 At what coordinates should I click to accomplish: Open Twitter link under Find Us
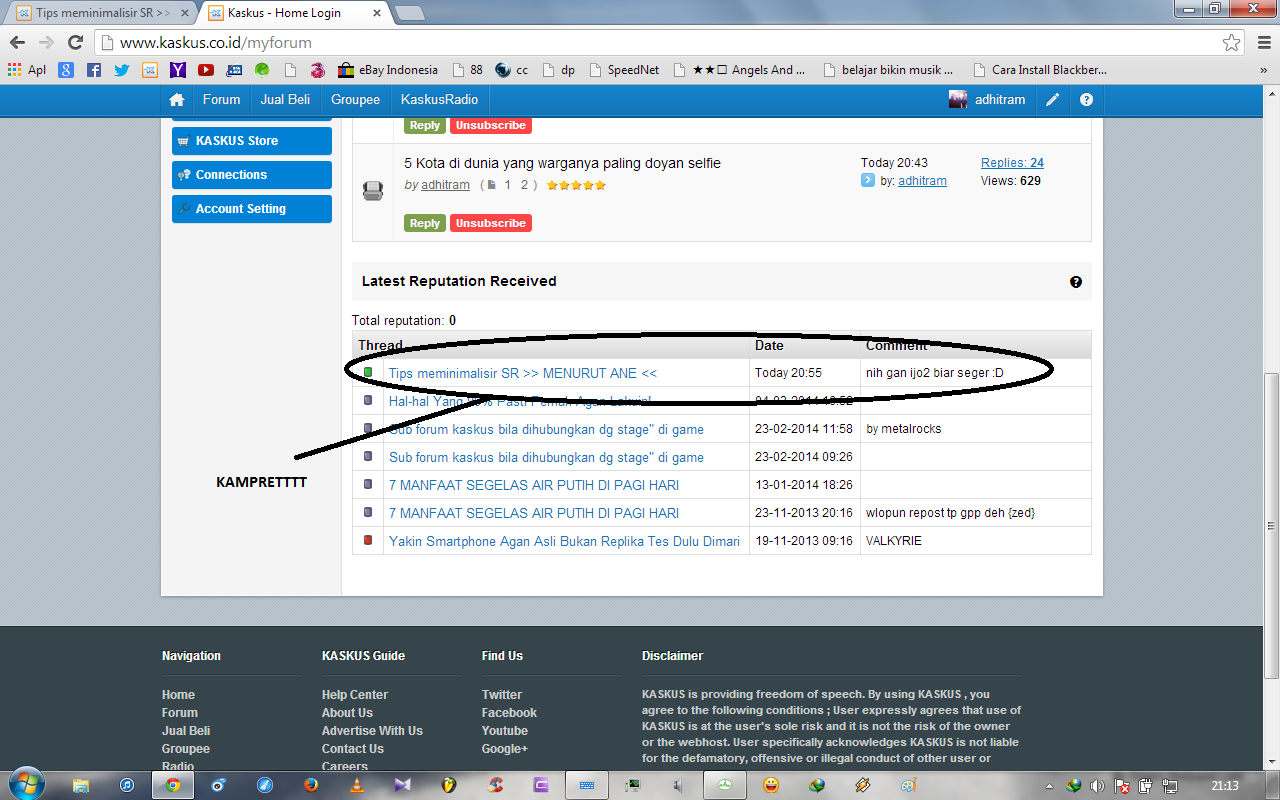click(x=502, y=695)
